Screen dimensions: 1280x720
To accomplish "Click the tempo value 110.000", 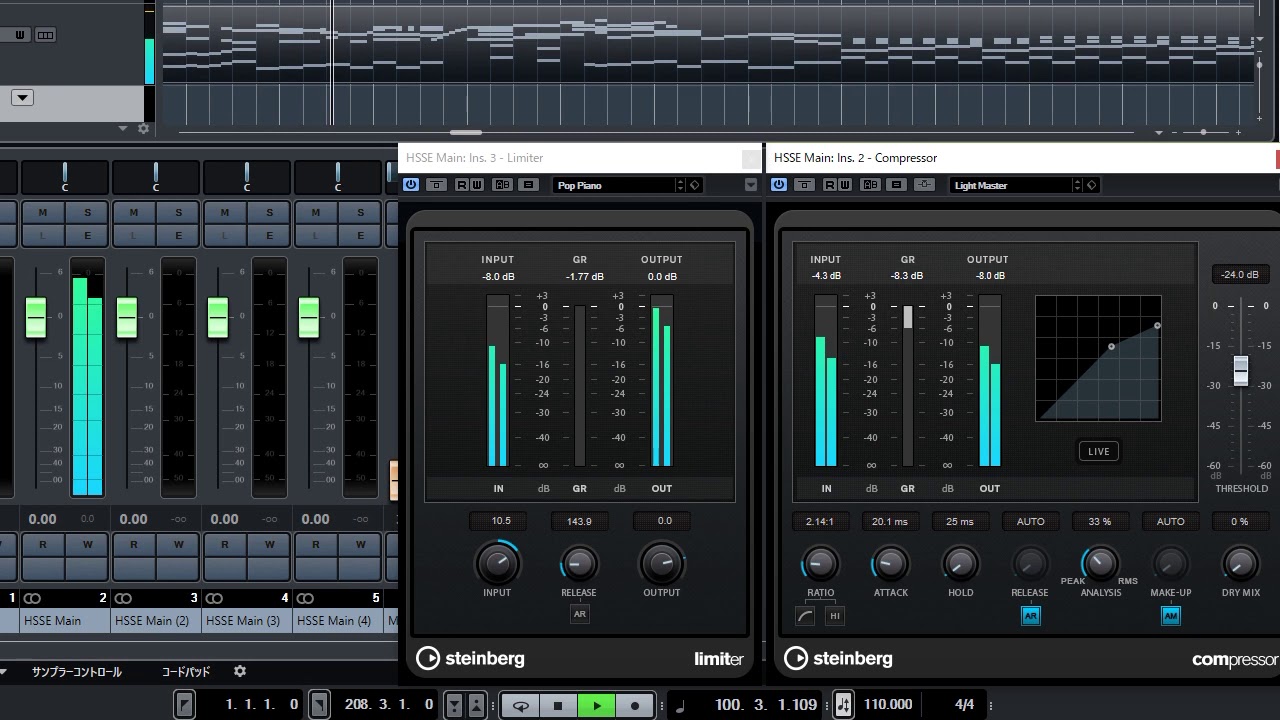I will coord(888,704).
